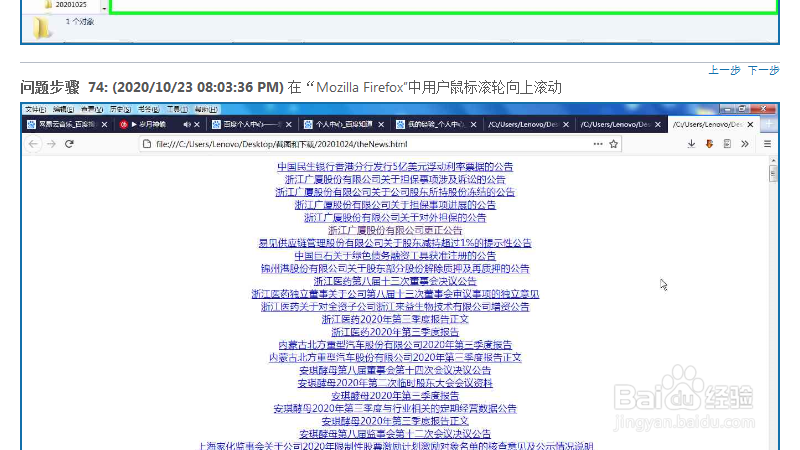Viewport: 800px width, 450px height.
Task: Open link 浙江医药第八届十三次董事会决议公告
Action: coord(395,281)
